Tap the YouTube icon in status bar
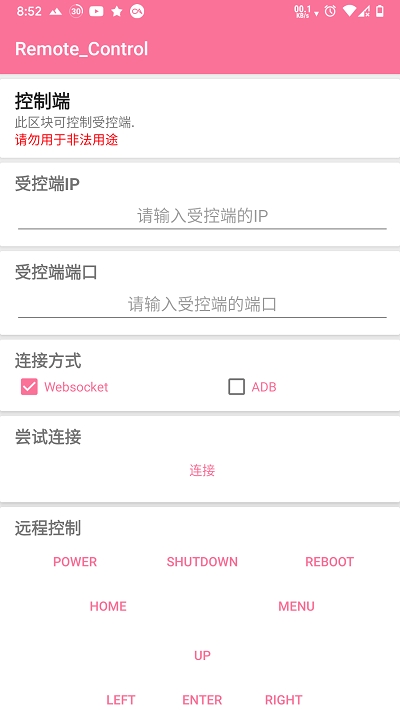 [x=96, y=12]
